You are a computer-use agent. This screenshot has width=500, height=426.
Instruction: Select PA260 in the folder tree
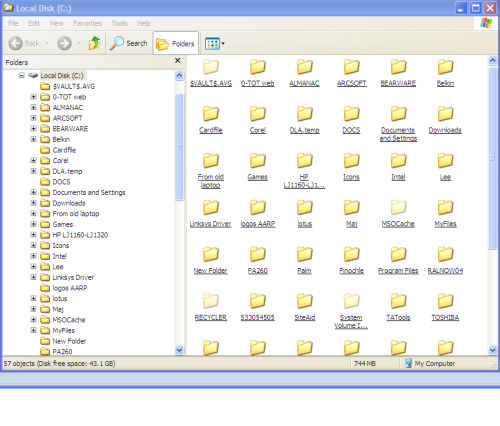(x=56, y=352)
